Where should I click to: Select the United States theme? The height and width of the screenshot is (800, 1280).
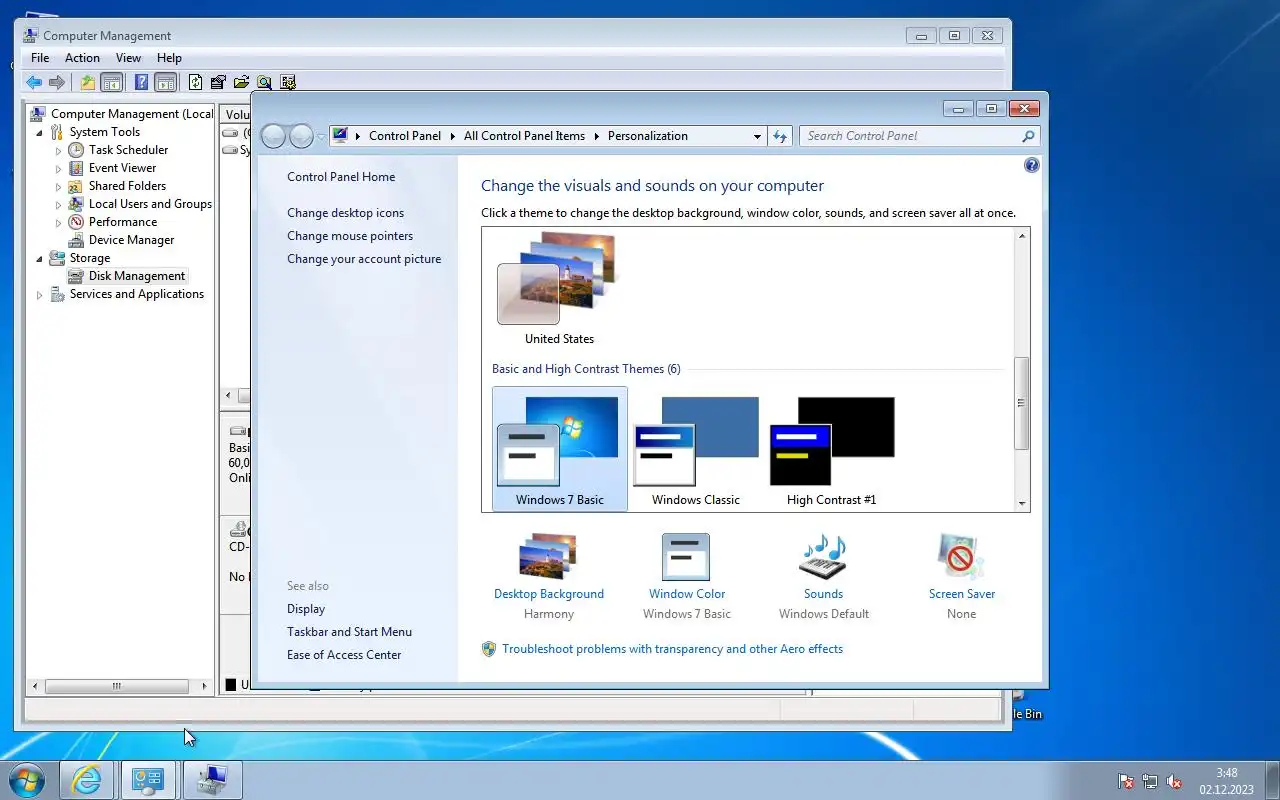point(559,288)
